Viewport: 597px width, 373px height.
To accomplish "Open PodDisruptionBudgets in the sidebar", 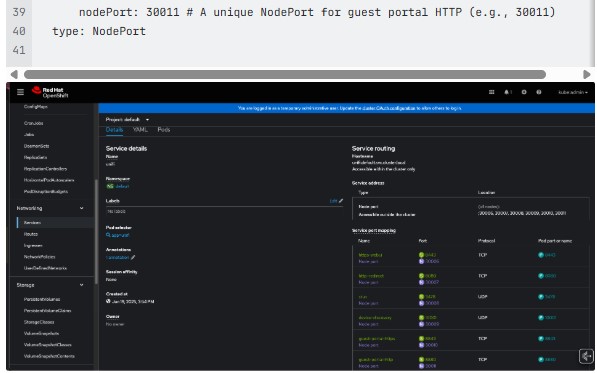I will pos(46,192).
